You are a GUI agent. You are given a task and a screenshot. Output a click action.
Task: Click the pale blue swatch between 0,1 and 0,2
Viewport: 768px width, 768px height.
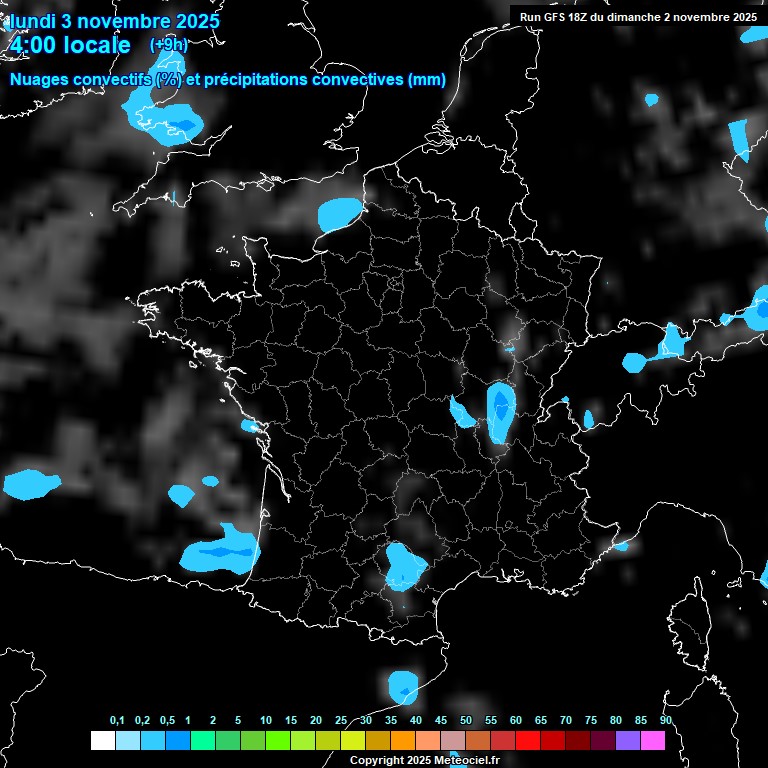coord(128,740)
